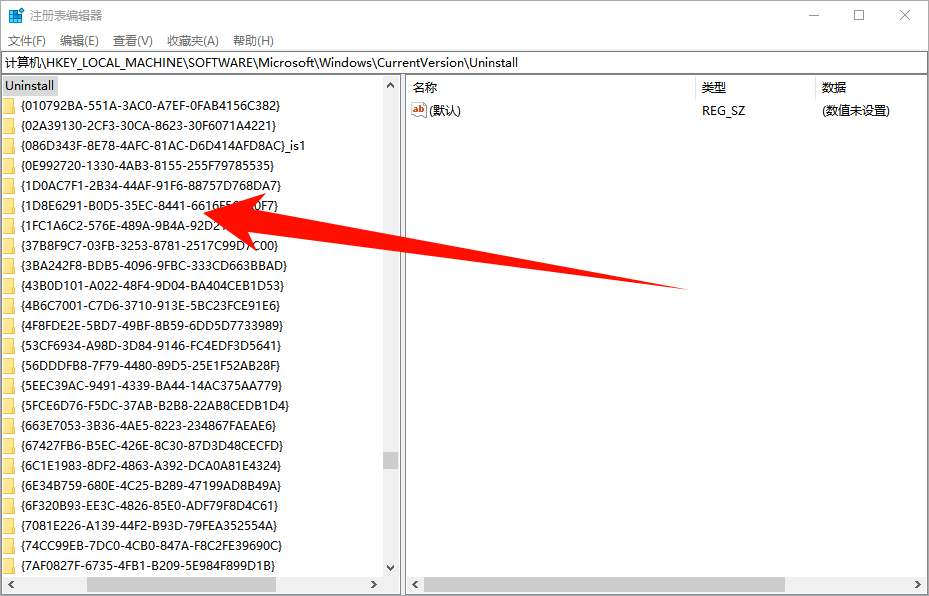
Task: Open the 文件(F) menu
Action: tap(27, 41)
